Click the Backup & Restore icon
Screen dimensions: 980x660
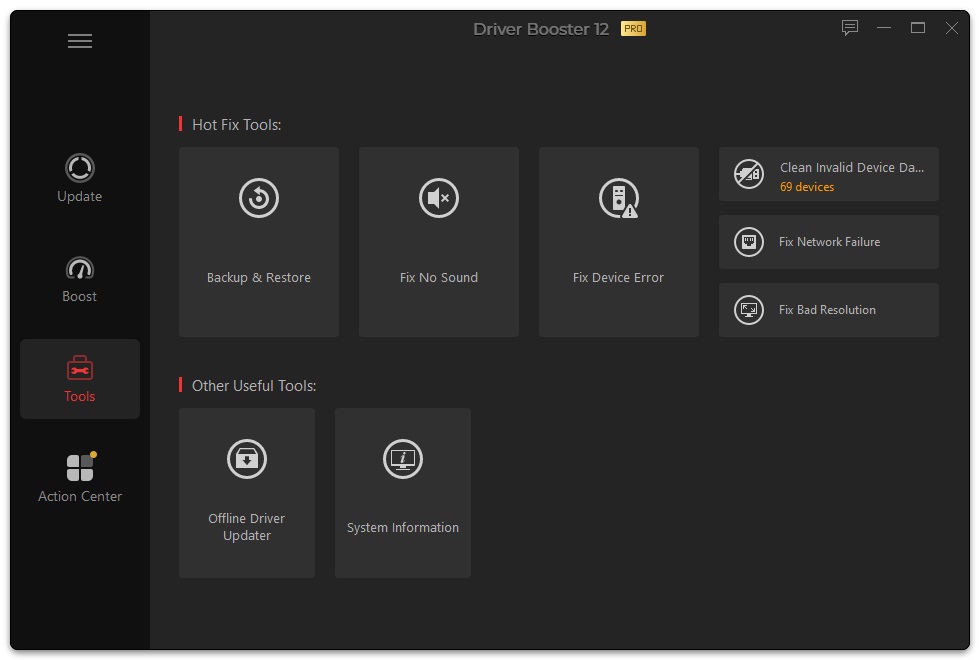(259, 198)
